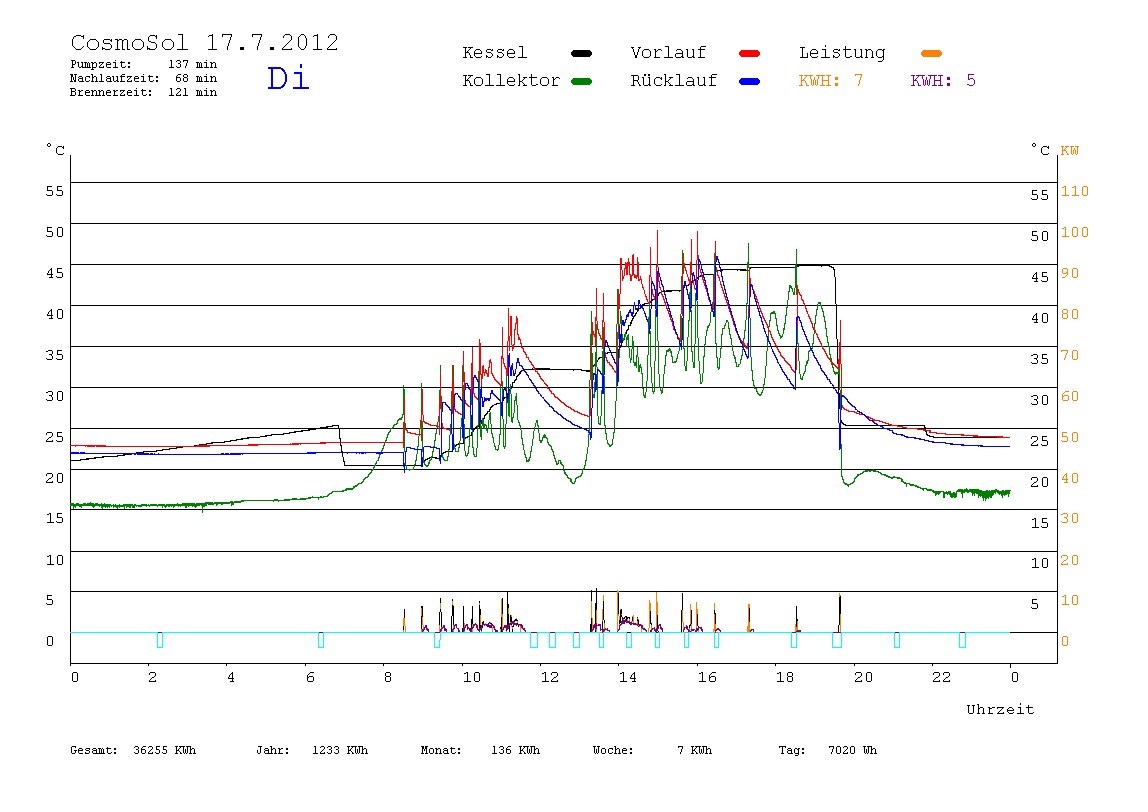Viewport: 1148px width, 812px height.
Task: Click the cyan marker just after hour 6
Action: [x=321, y=641]
